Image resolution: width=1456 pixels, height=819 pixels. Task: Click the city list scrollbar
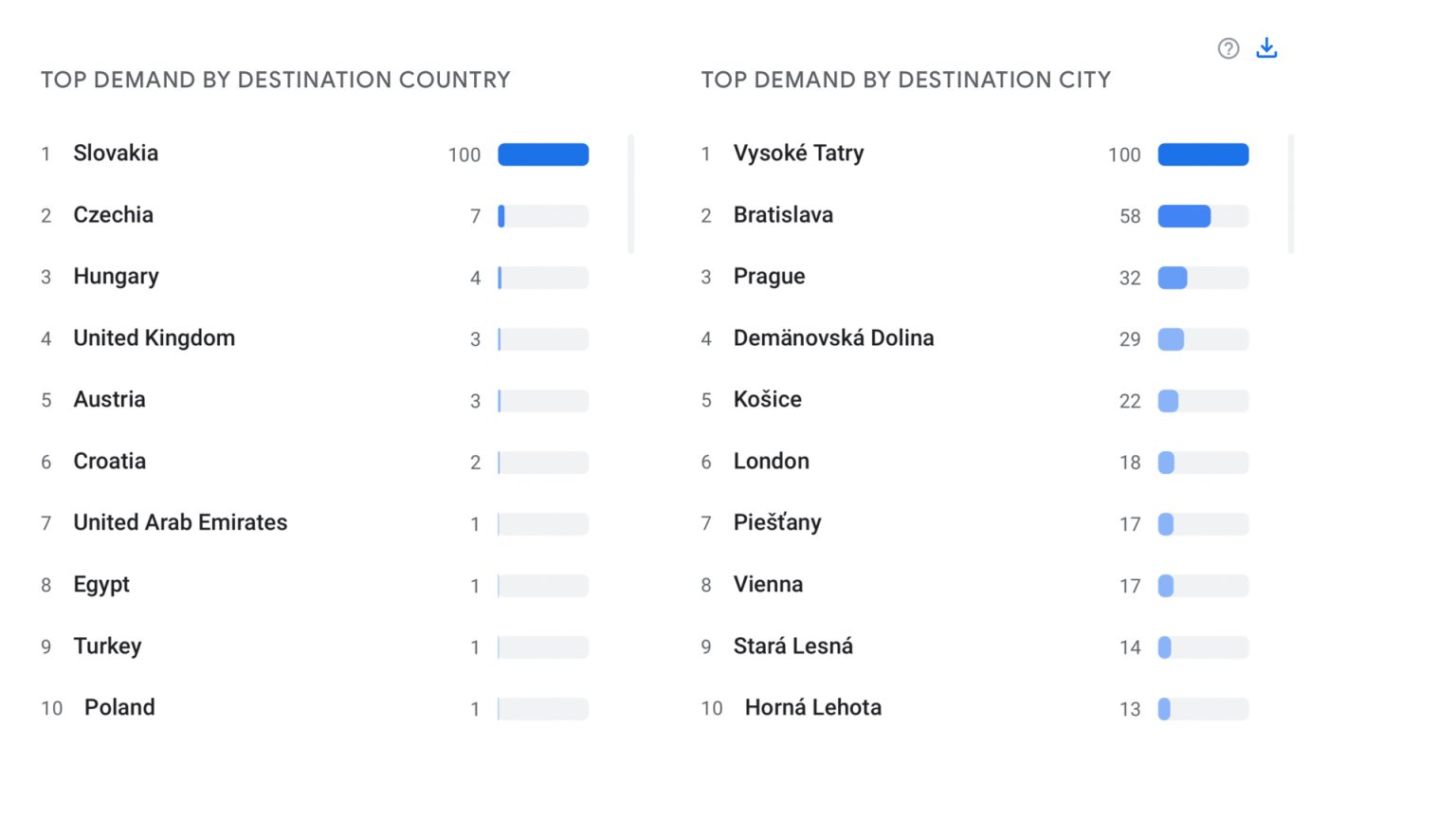[x=1290, y=194]
